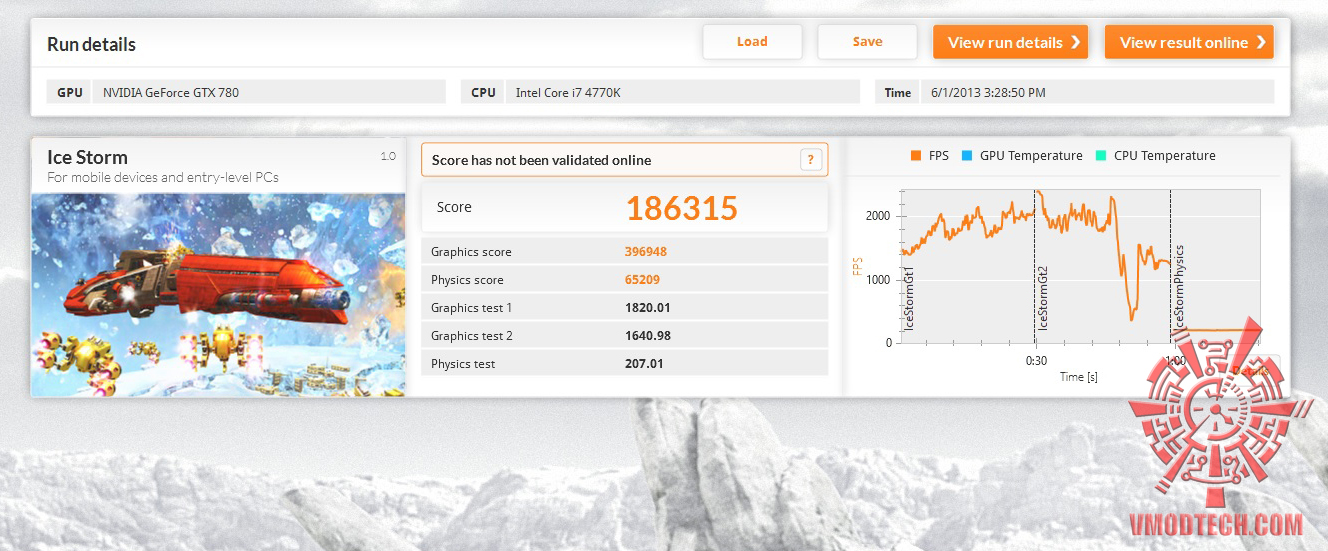Click the FPS line graph area
Viewport: 1328px width, 551px height.
1080,267
